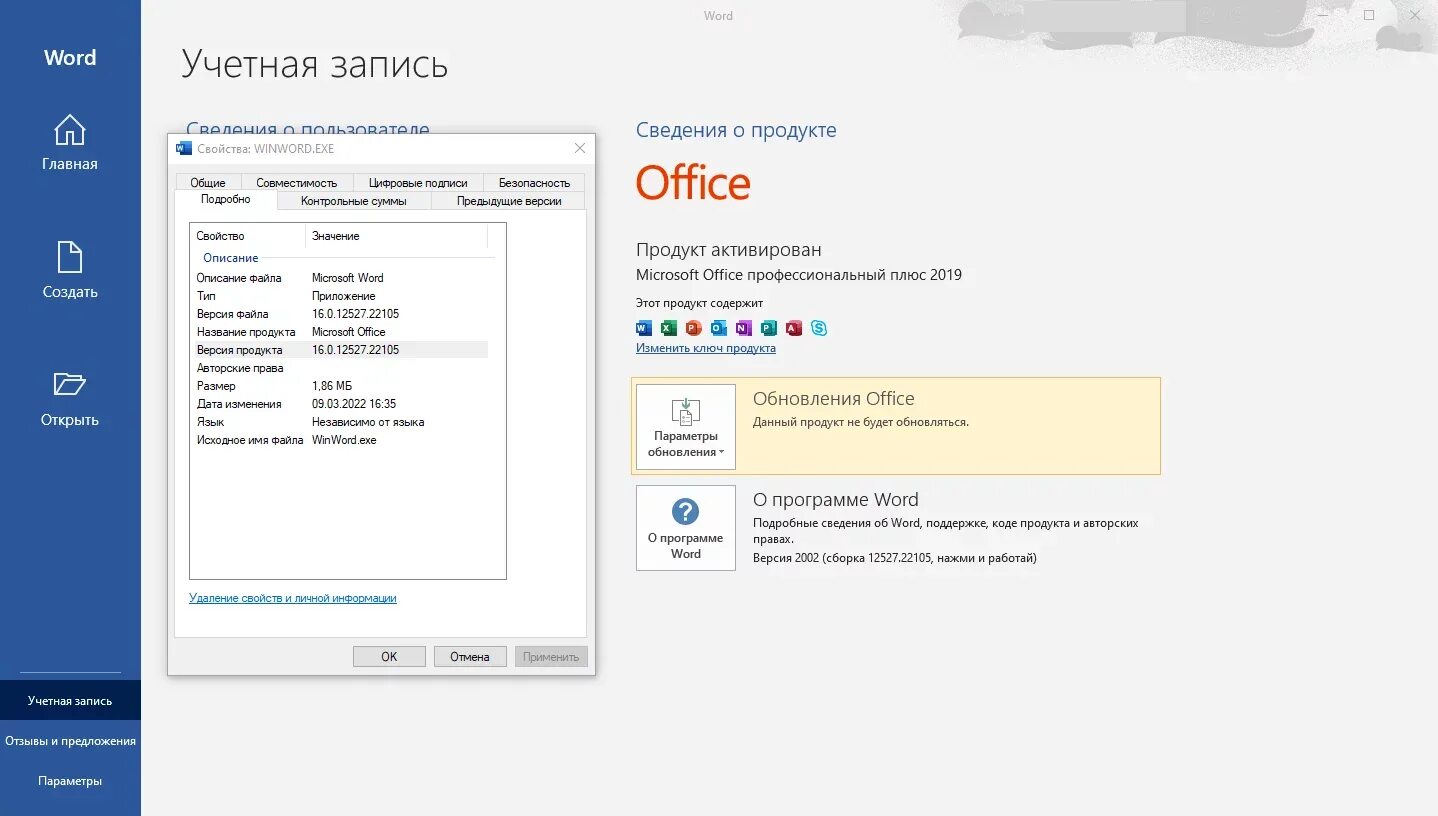The width and height of the screenshot is (1438, 816).
Task: Click the Описание group heading
Action: coord(231,258)
